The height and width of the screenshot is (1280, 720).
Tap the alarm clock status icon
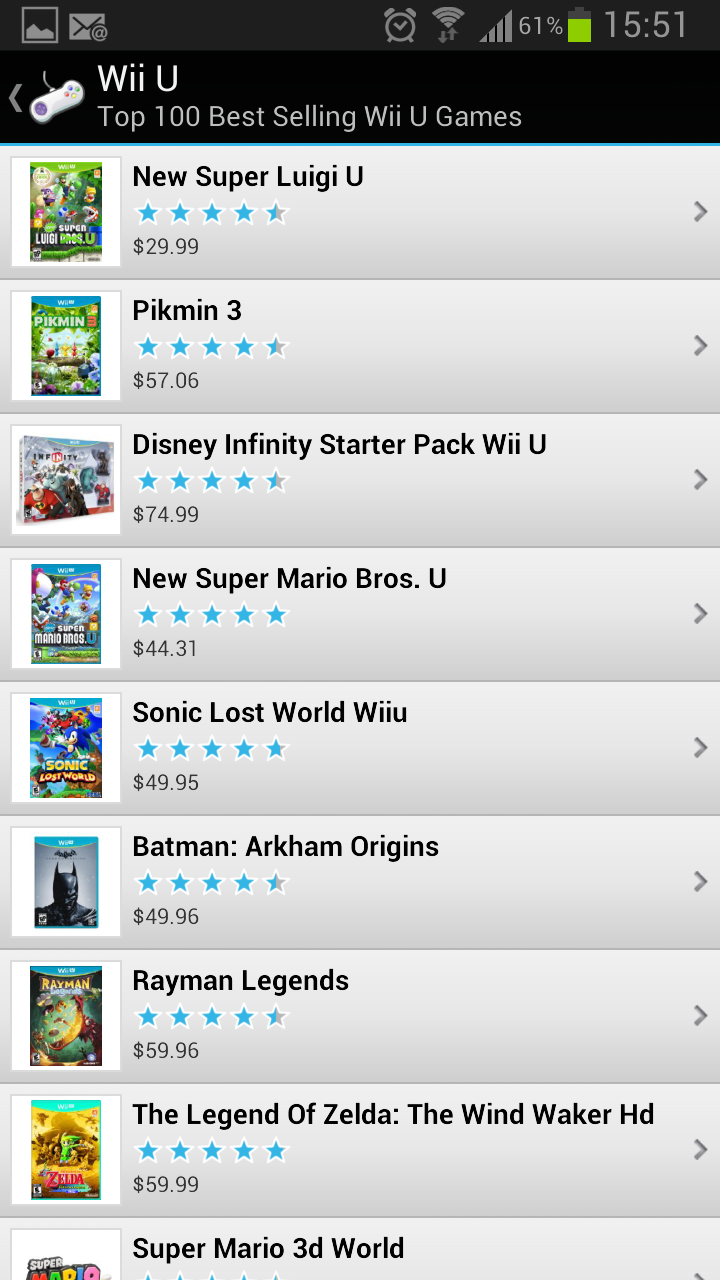[400, 25]
